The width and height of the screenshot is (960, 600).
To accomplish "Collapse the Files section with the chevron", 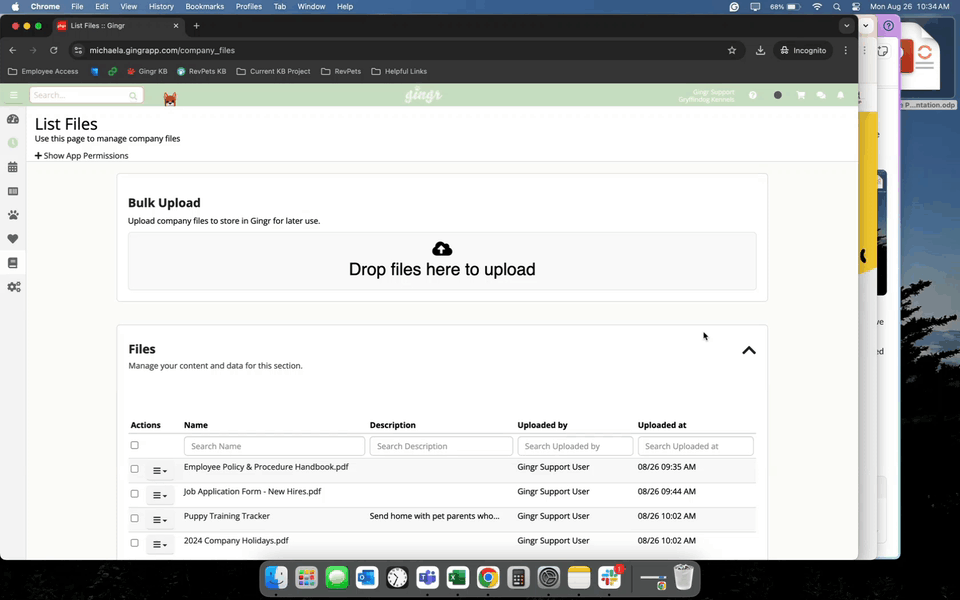I will [x=748, y=351].
